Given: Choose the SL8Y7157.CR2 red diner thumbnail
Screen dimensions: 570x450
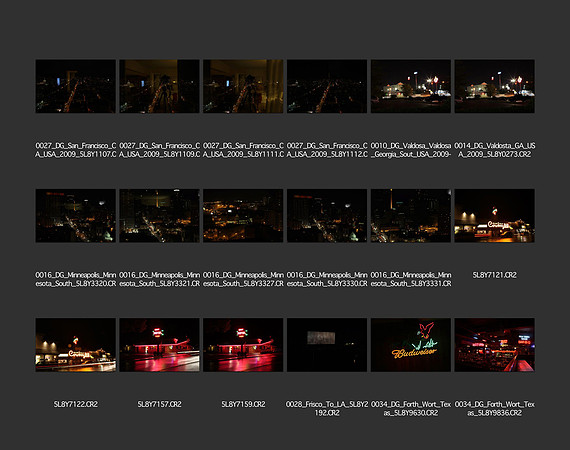Looking at the screenshot, I should [159, 345].
